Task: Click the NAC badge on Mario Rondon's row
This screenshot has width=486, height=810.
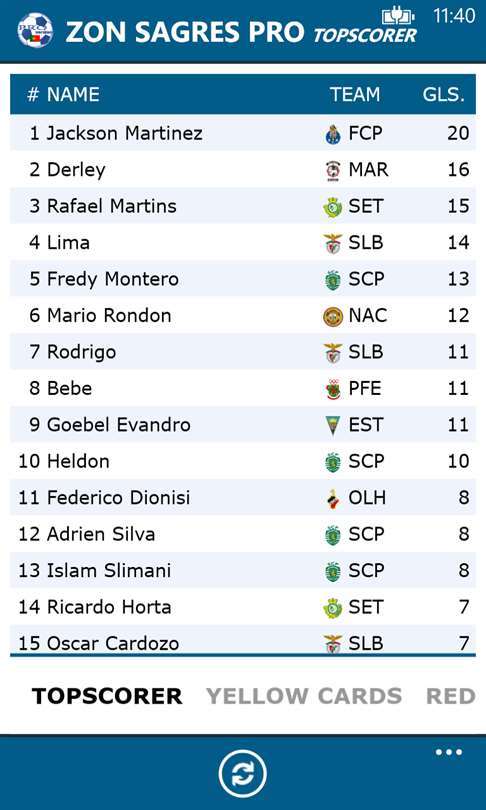Action: click(333, 316)
